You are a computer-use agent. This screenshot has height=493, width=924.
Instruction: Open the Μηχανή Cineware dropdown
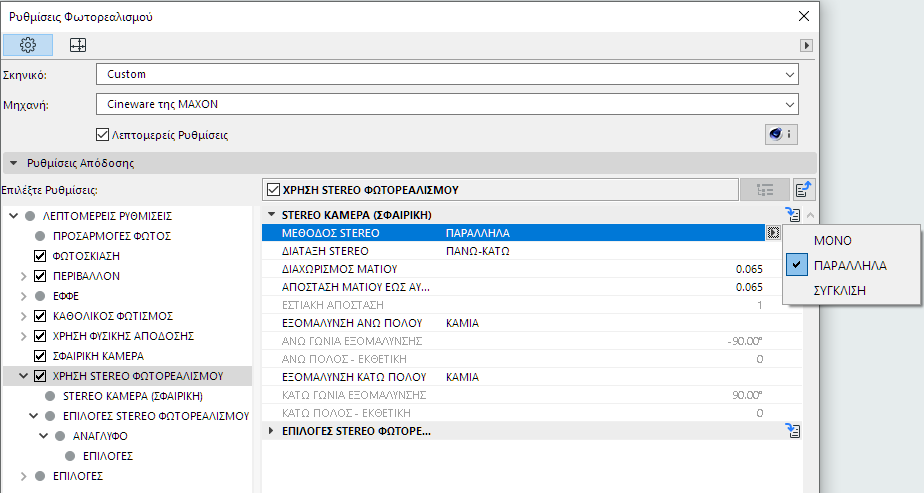(447, 104)
